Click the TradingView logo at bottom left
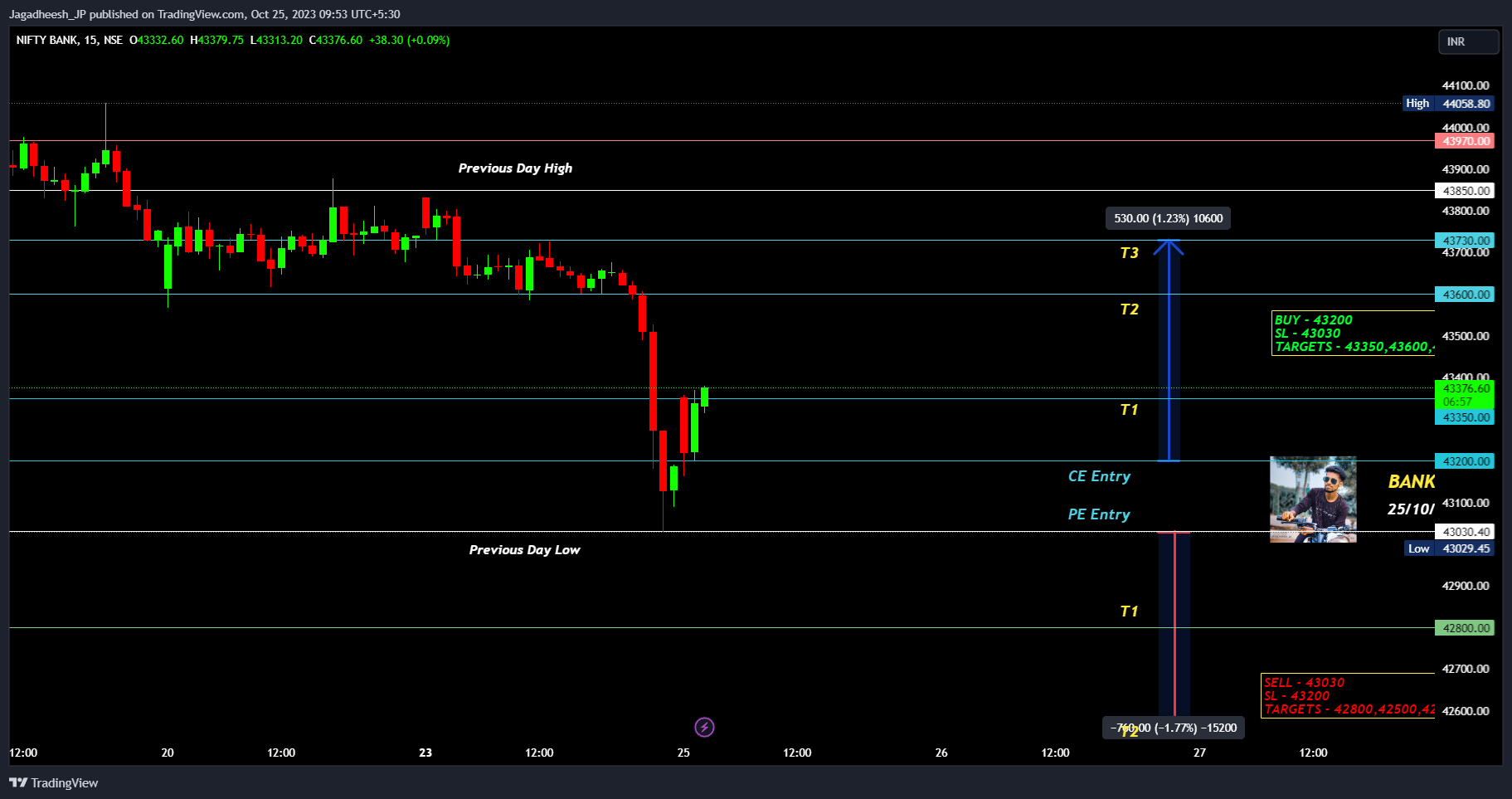1512x799 pixels. point(54,782)
